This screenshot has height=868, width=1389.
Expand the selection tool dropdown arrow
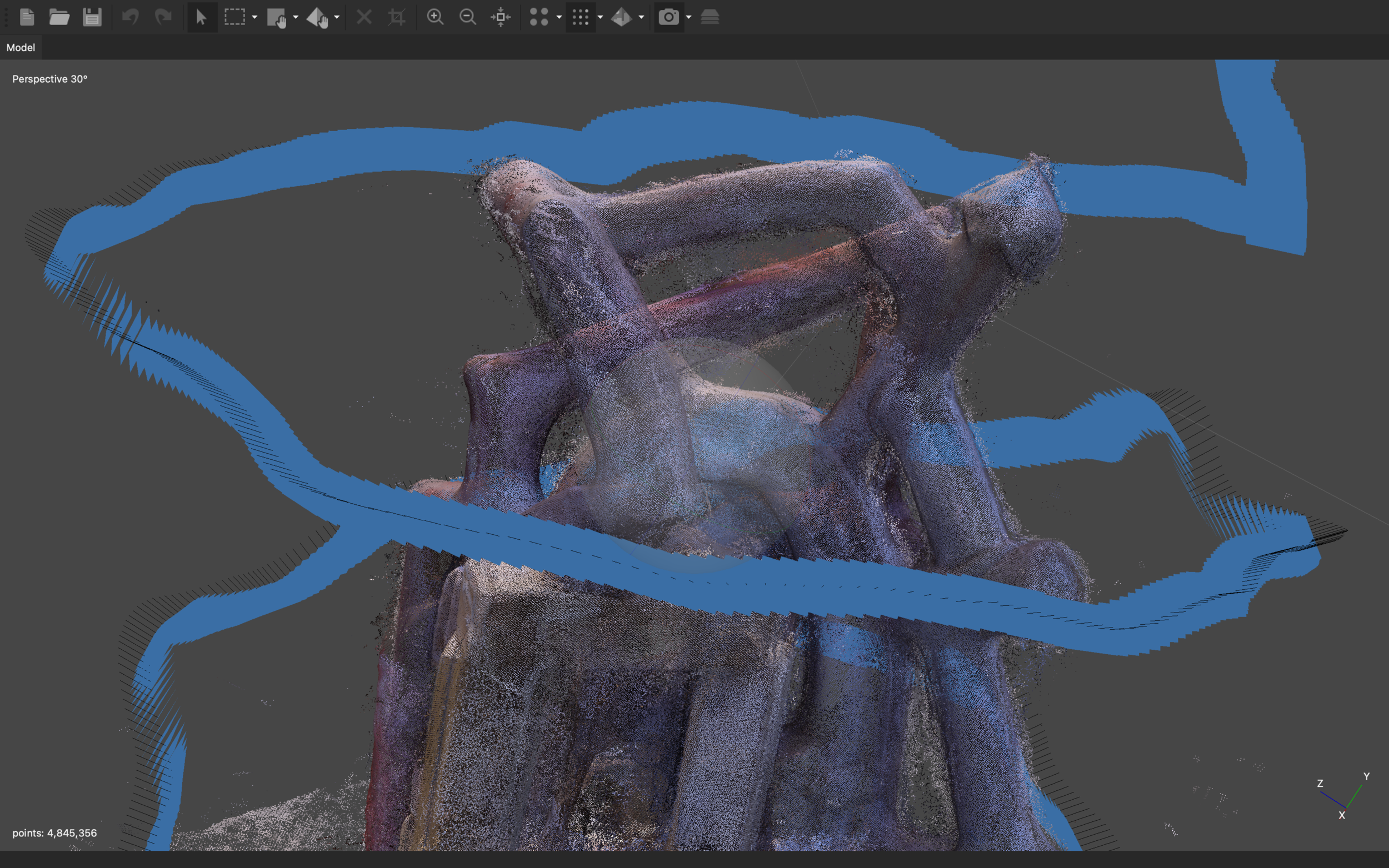click(x=254, y=17)
